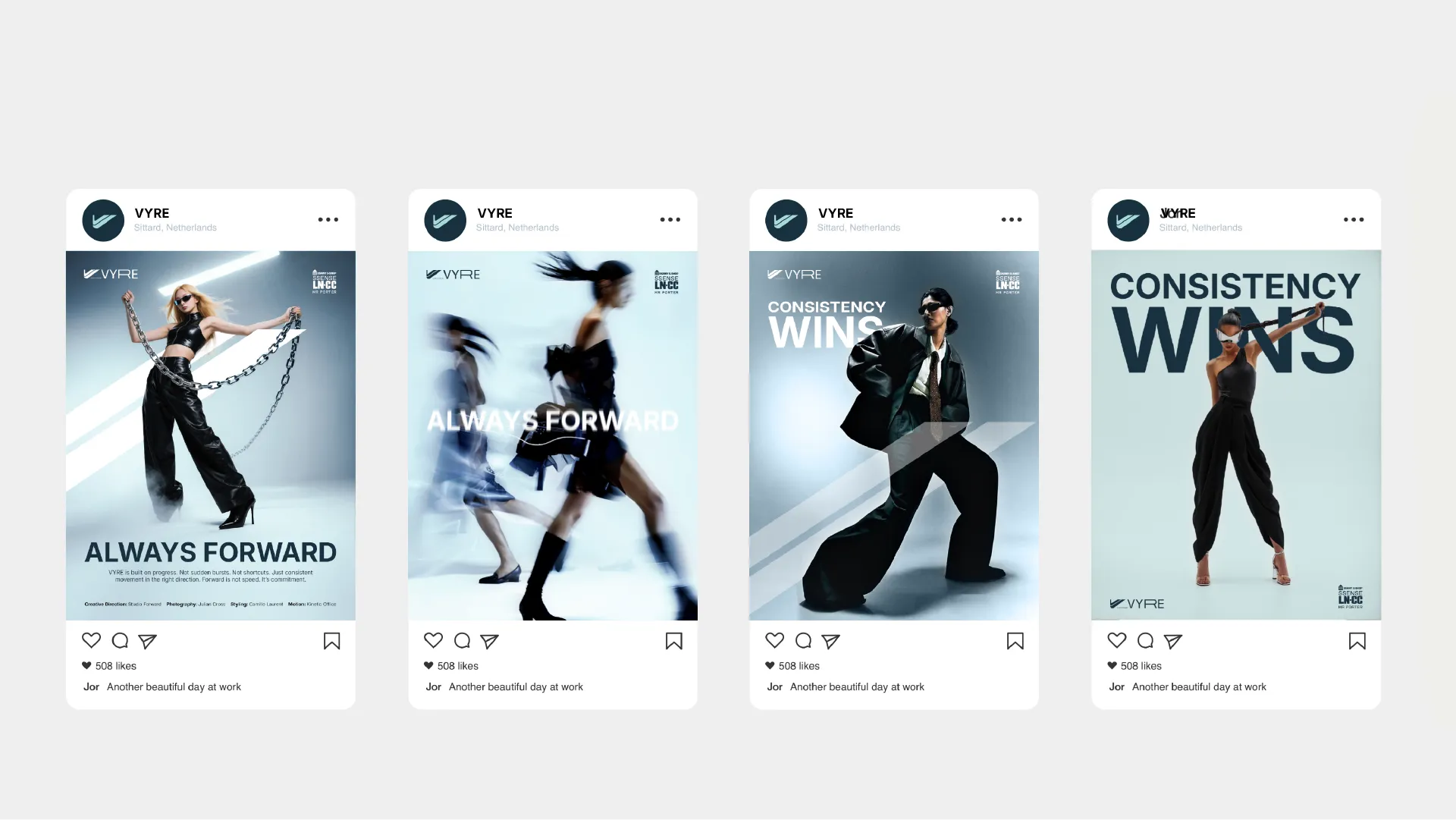Open comments on the first post
1456x820 pixels.
(120, 641)
